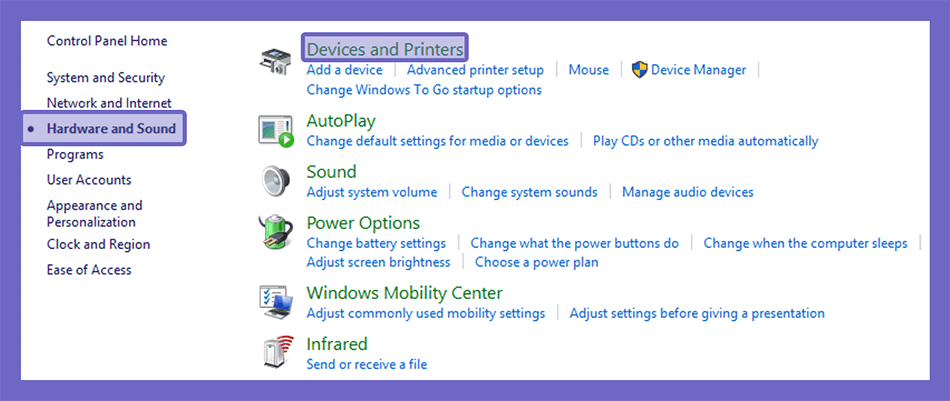The image size is (950, 401).
Task: Open Network and Internet category
Action: tap(109, 103)
